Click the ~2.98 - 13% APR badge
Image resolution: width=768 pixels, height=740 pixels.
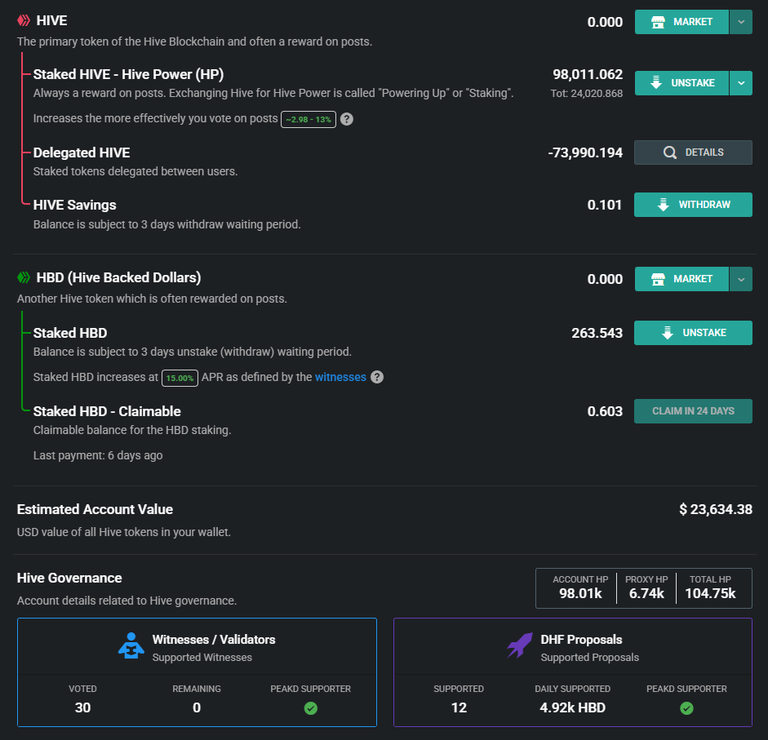pyautogui.click(x=309, y=119)
